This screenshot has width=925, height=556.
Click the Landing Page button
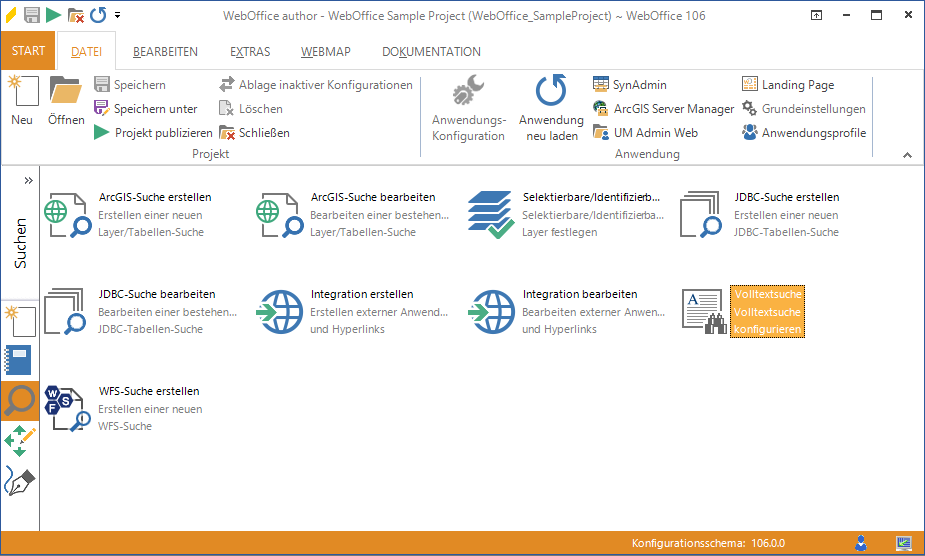click(x=788, y=85)
